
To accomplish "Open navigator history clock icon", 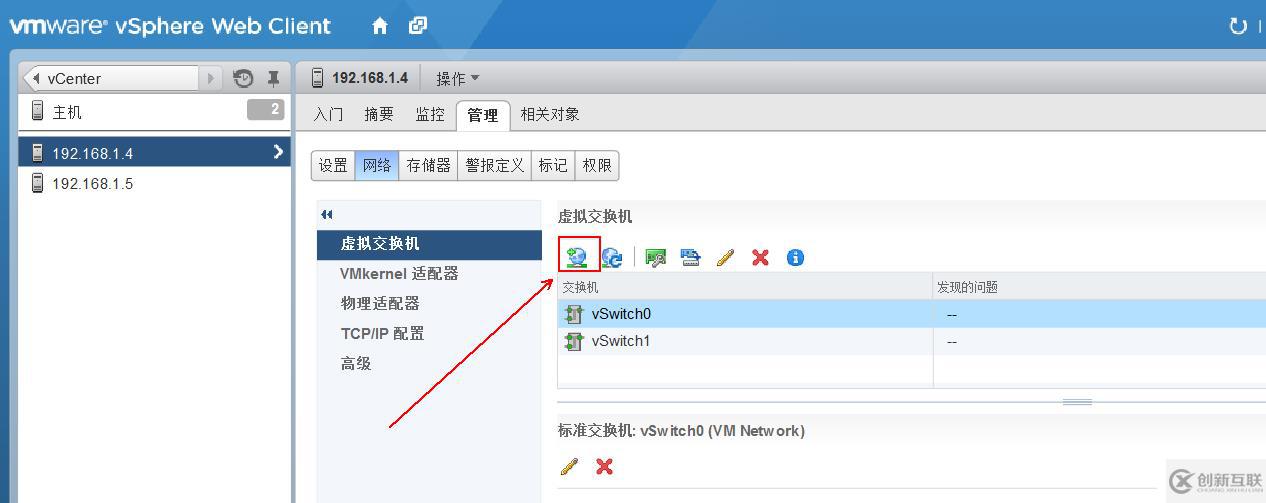I will click(x=243, y=78).
